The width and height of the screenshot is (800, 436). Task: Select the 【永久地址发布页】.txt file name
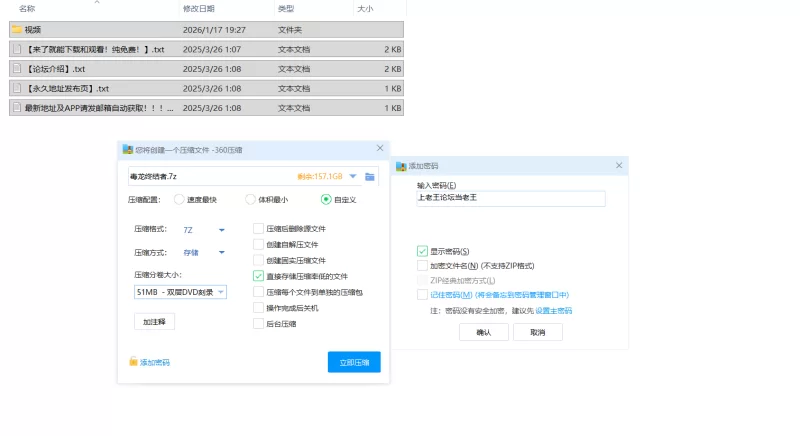coord(67,88)
